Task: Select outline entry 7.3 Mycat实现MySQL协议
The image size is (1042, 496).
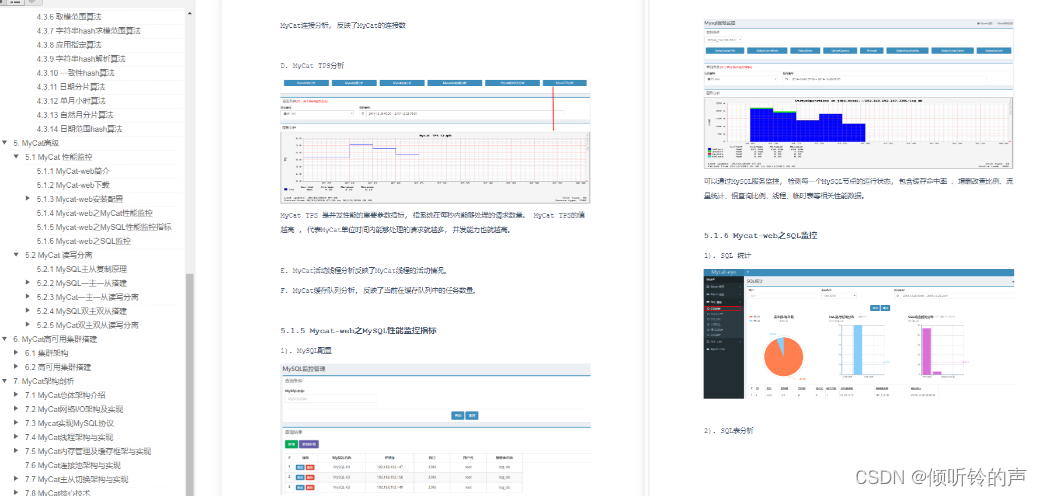Action: [70, 423]
